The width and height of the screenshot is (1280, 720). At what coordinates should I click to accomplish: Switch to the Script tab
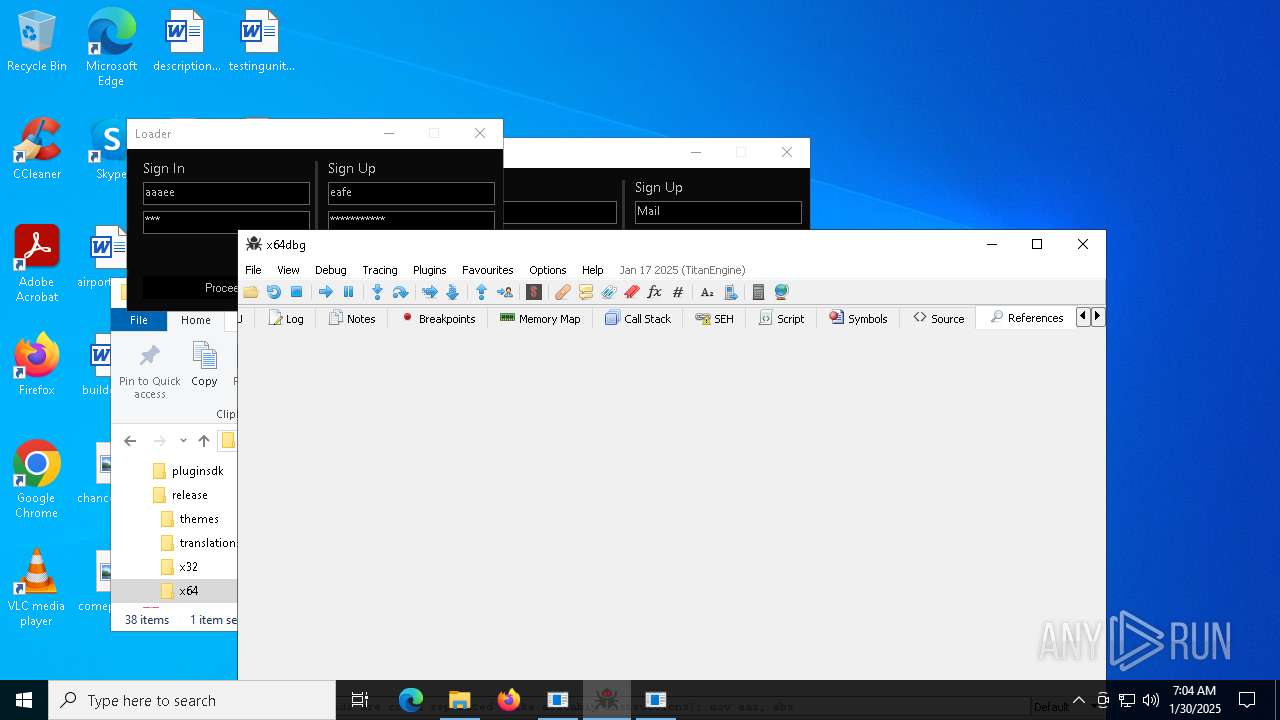(781, 318)
